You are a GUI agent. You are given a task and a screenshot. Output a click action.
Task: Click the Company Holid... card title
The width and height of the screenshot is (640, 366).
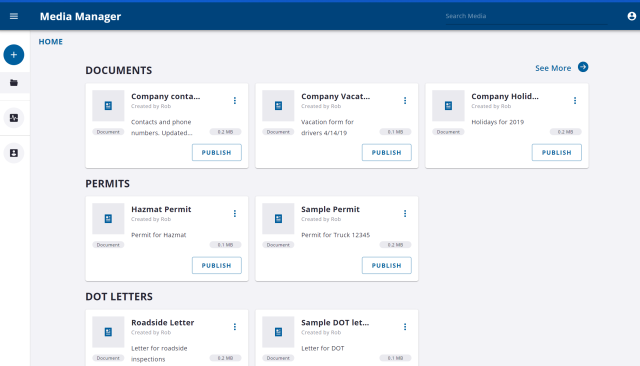pyautogui.click(x=505, y=96)
